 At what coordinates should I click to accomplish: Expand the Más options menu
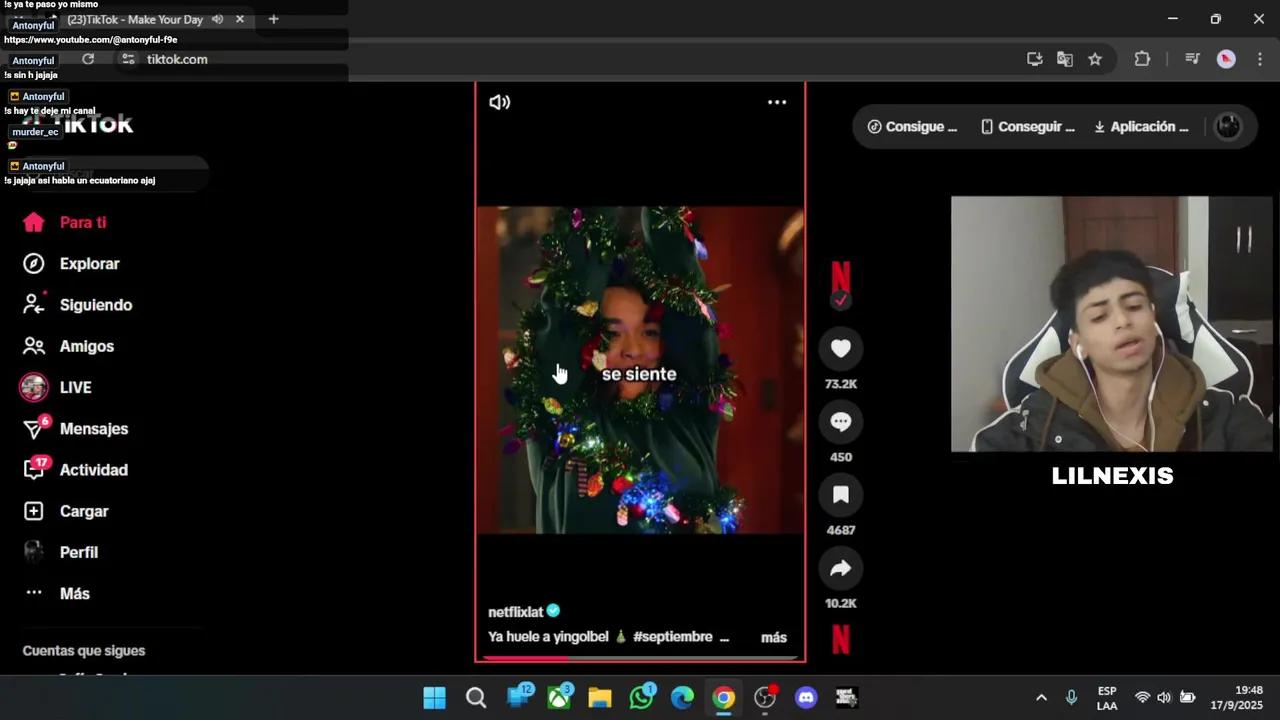pyautogui.click(x=57, y=593)
